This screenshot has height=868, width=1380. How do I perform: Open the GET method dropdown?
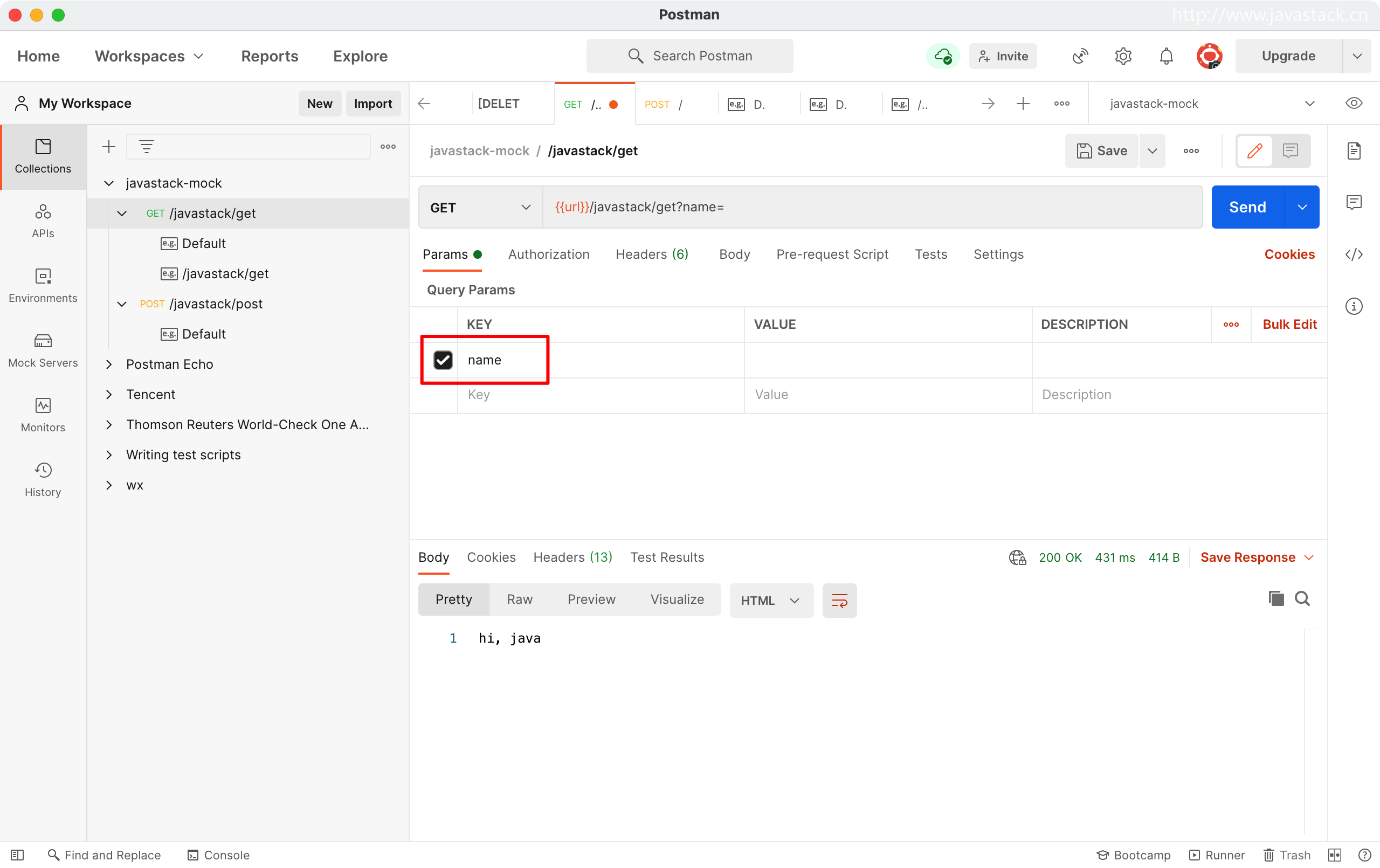(x=480, y=208)
